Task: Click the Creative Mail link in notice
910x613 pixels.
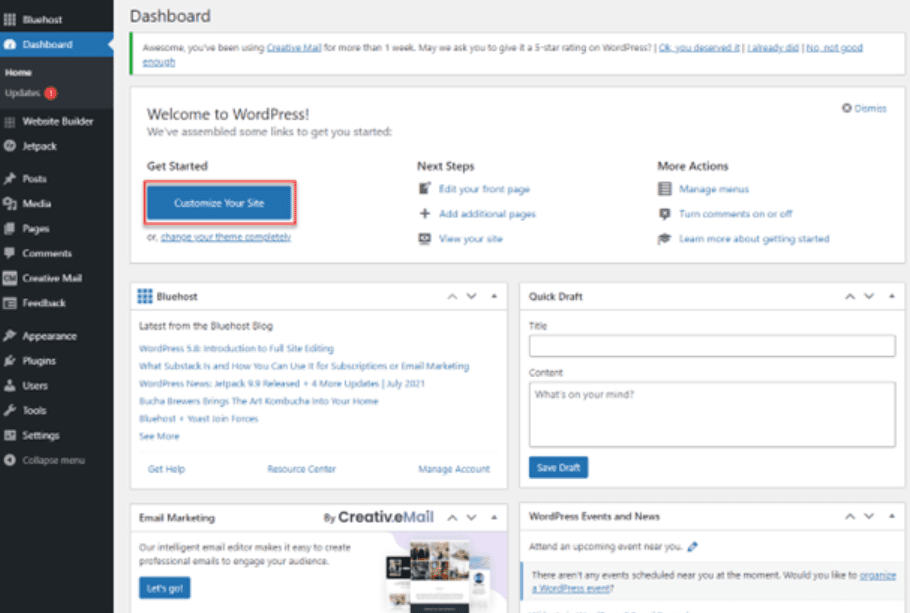Action: coord(294,48)
